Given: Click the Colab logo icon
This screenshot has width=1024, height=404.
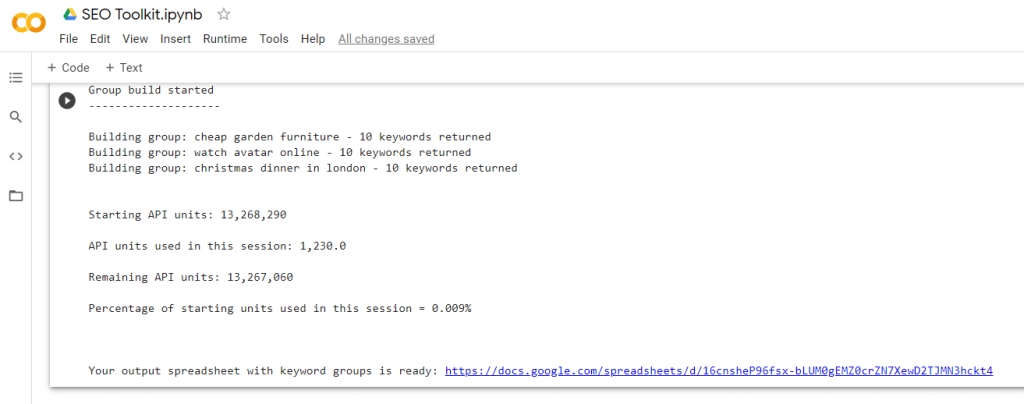Looking at the screenshot, I should tap(29, 23).
